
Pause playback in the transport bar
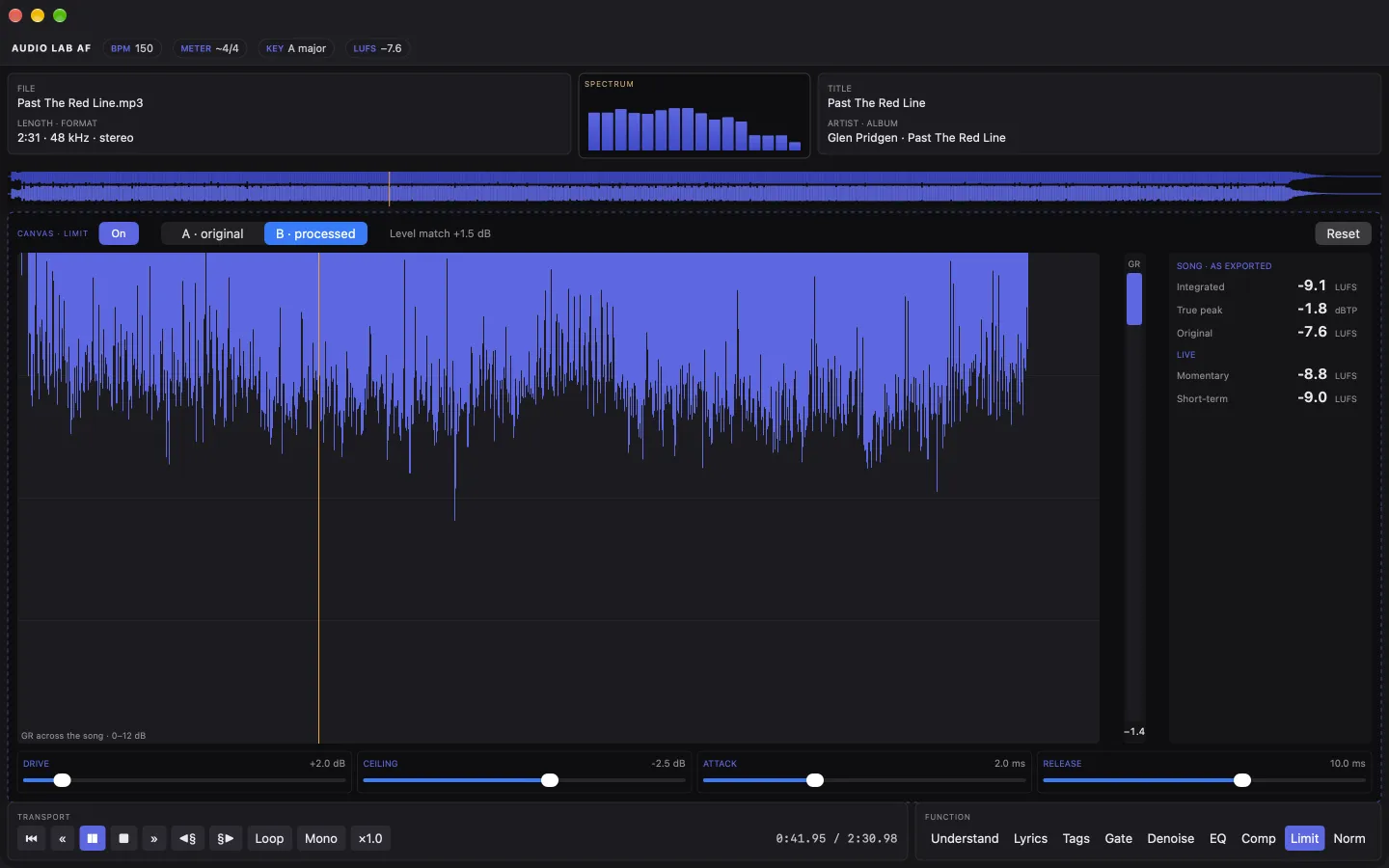tap(93, 838)
